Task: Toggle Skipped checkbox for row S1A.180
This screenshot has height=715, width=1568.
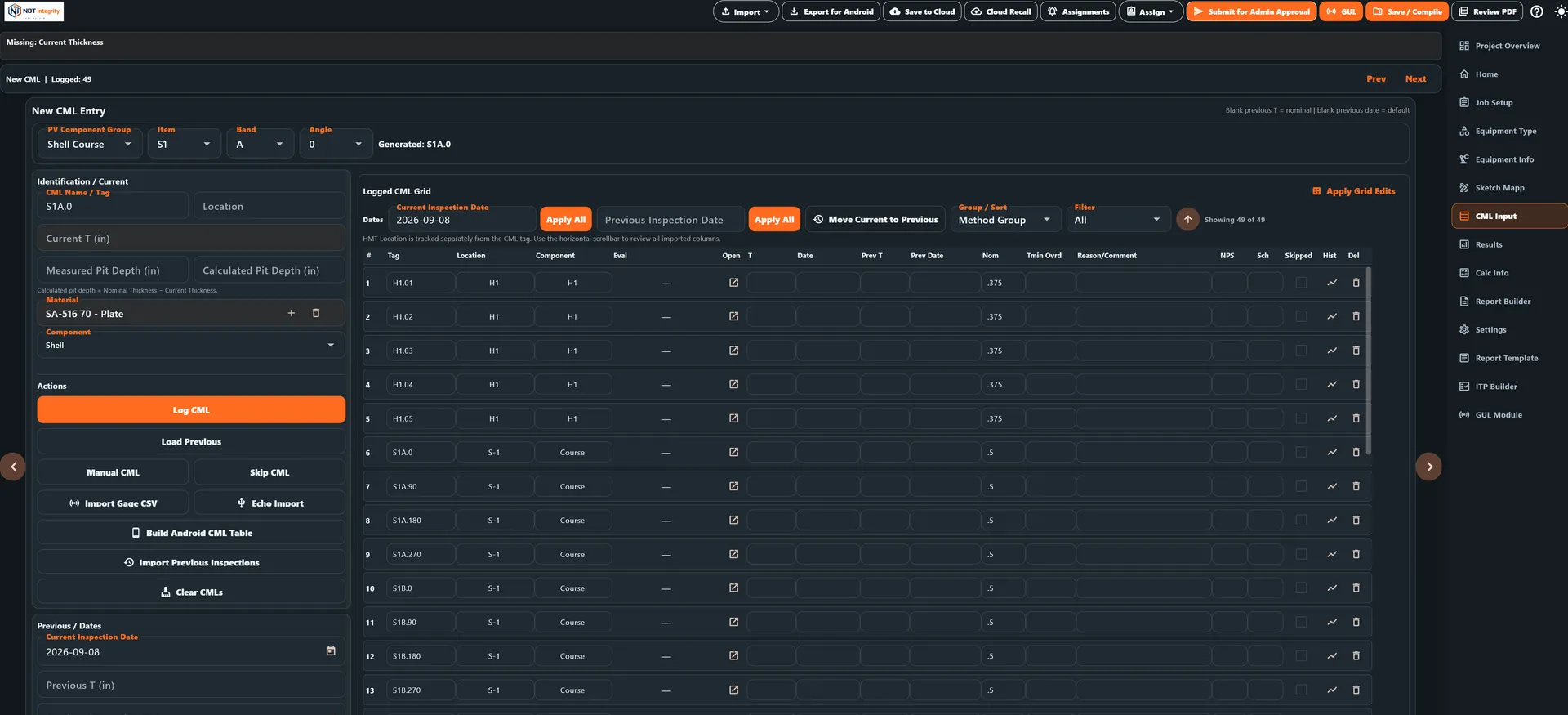Action: [1301, 520]
